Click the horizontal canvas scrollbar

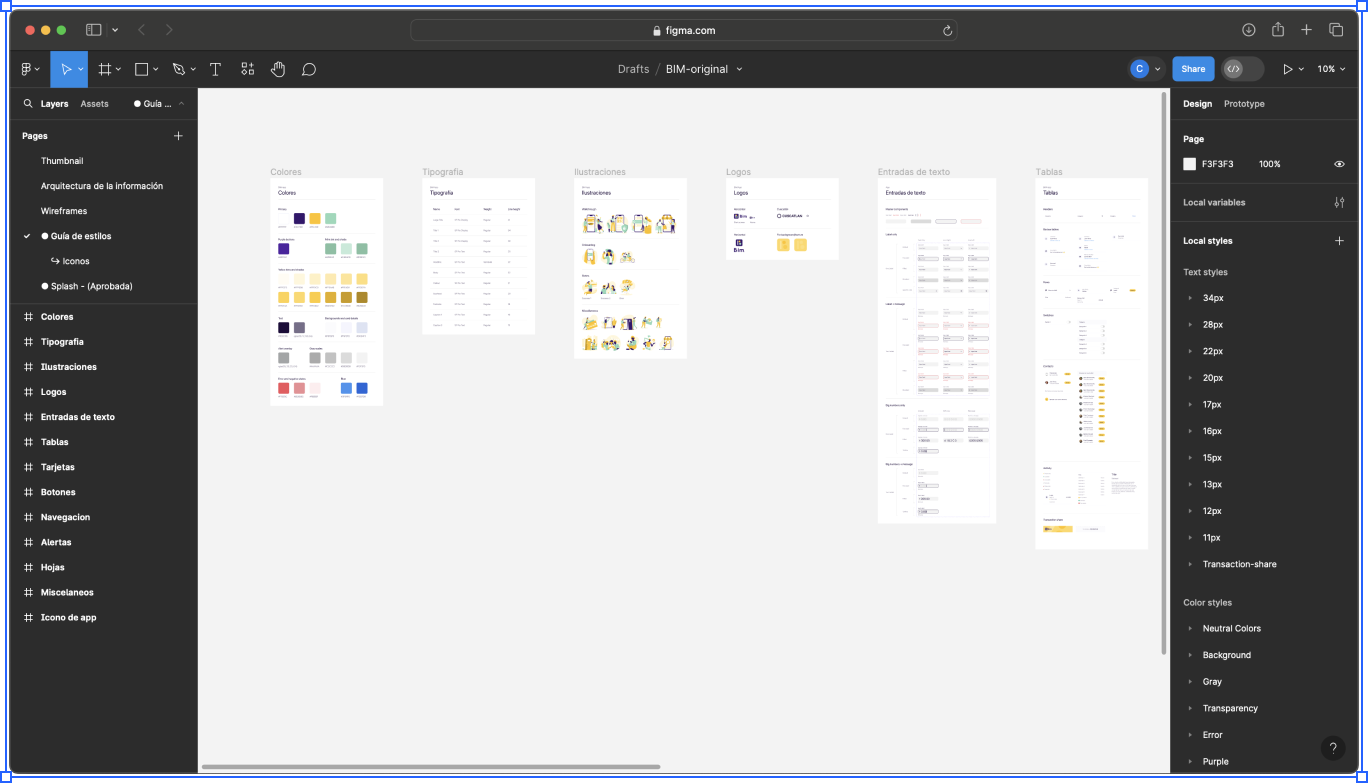tap(431, 767)
